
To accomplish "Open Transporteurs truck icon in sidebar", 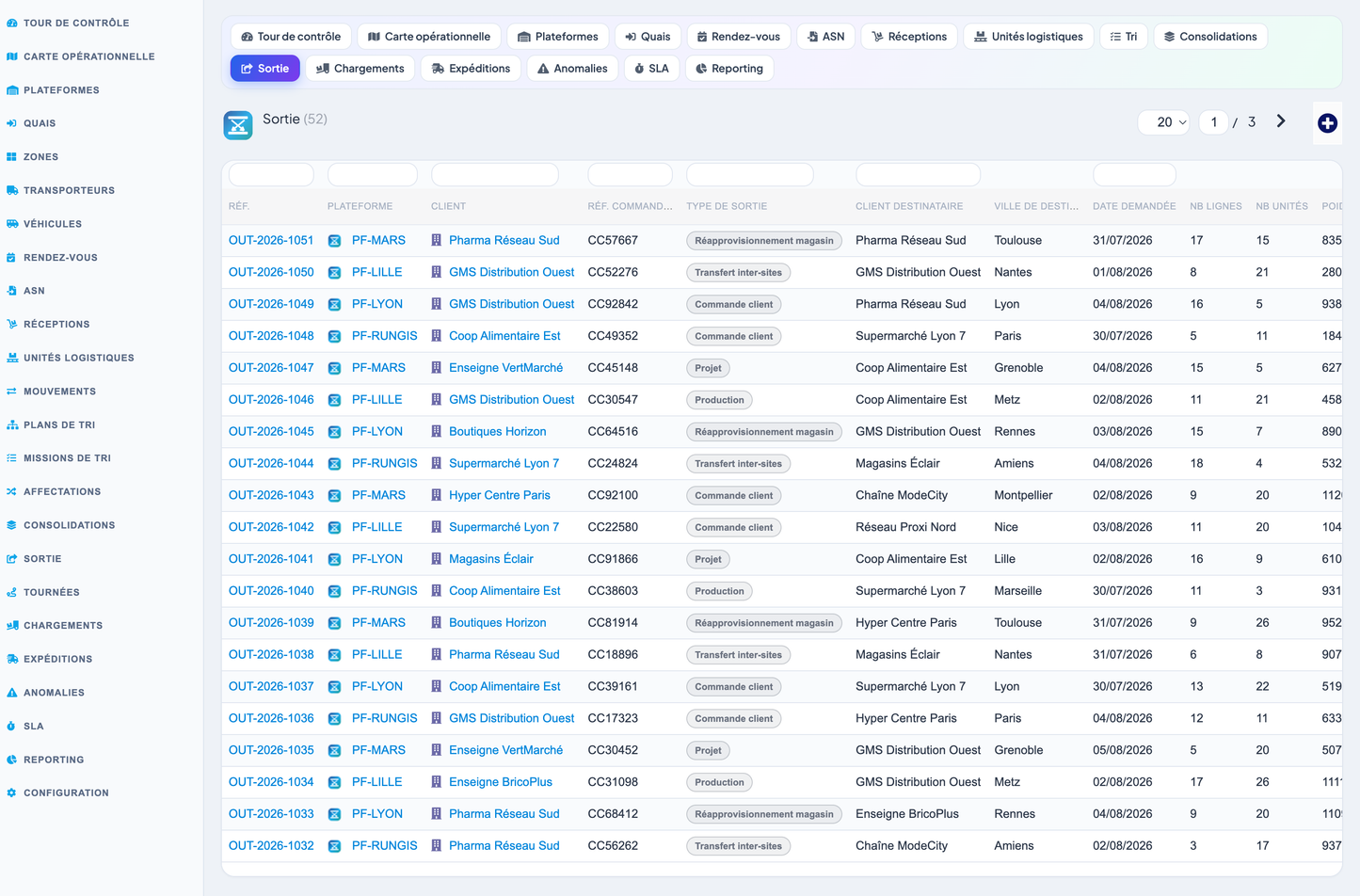I will (12, 190).
